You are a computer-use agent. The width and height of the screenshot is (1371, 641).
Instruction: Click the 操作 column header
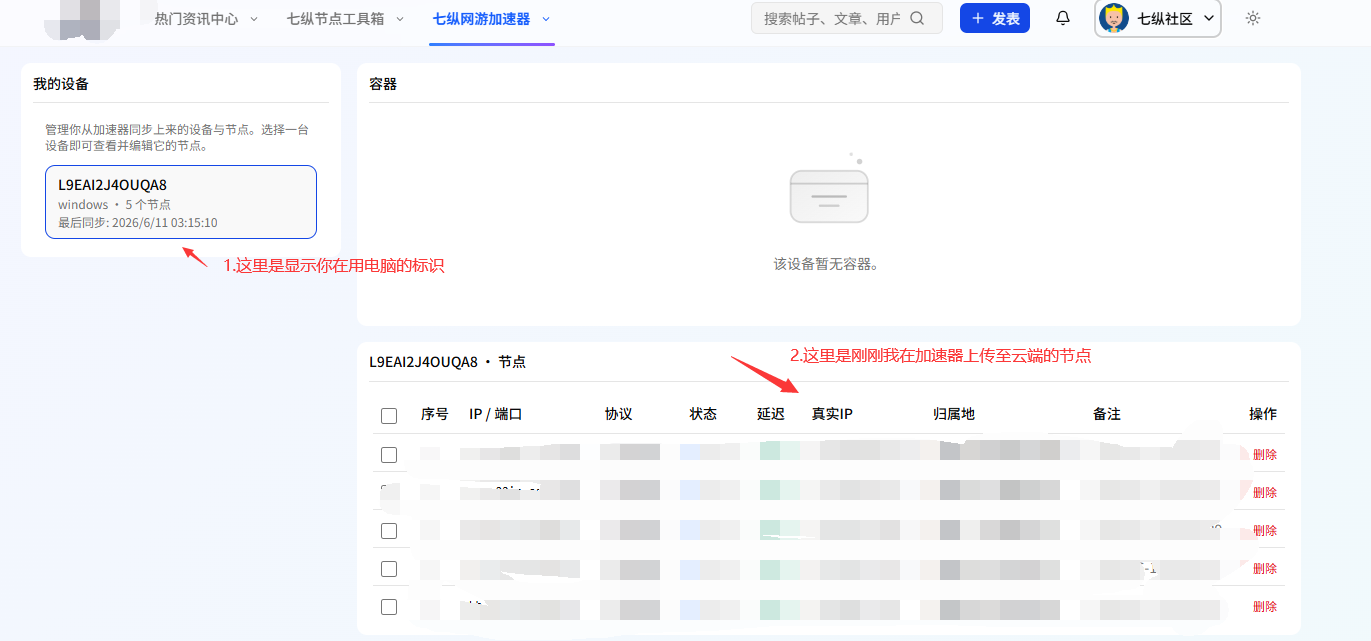(x=1263, y=414)
